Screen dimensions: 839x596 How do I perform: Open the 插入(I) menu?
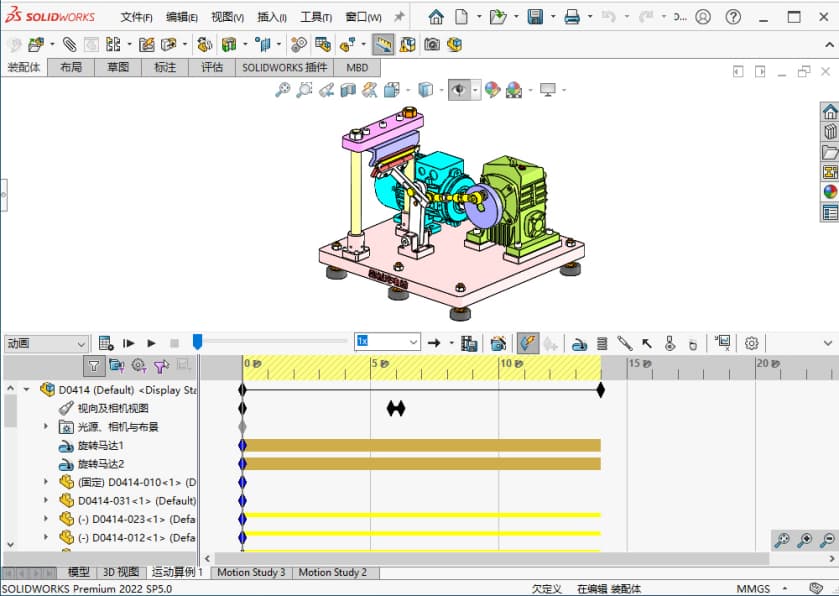click(271, 17)
